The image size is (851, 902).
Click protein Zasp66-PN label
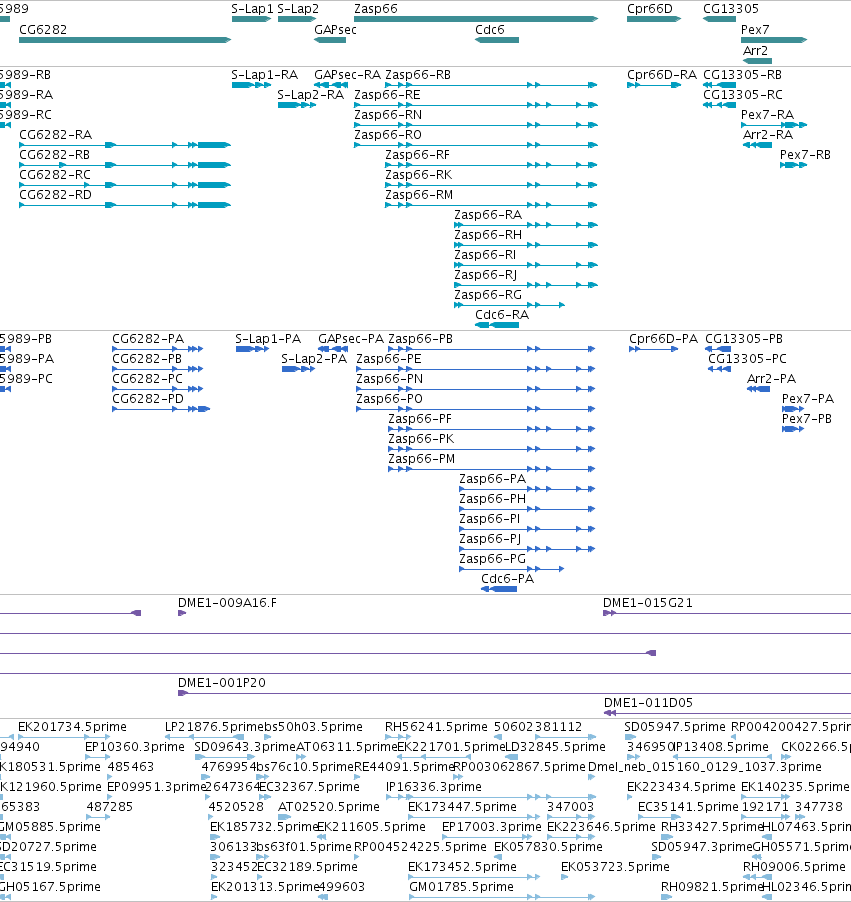[390, 379]
